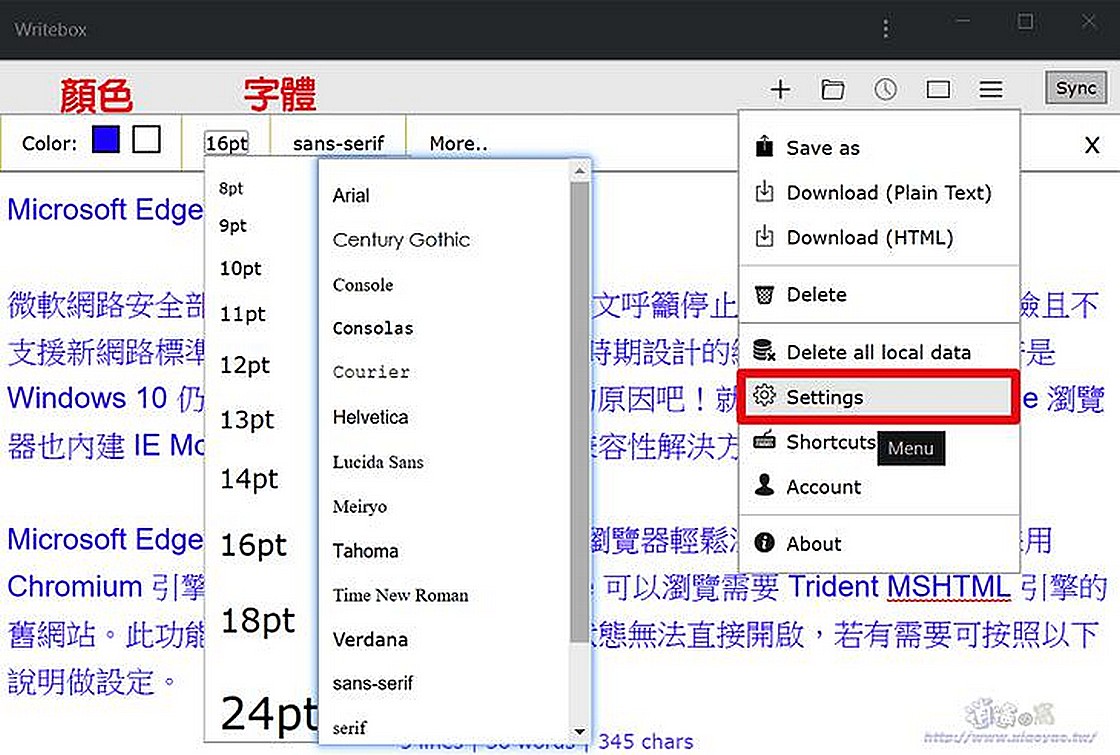Image resolution: width=1120 pixels, height=755 pixels.
Task: Close the formatting bar with X
Action: [x=1091, y=145]
